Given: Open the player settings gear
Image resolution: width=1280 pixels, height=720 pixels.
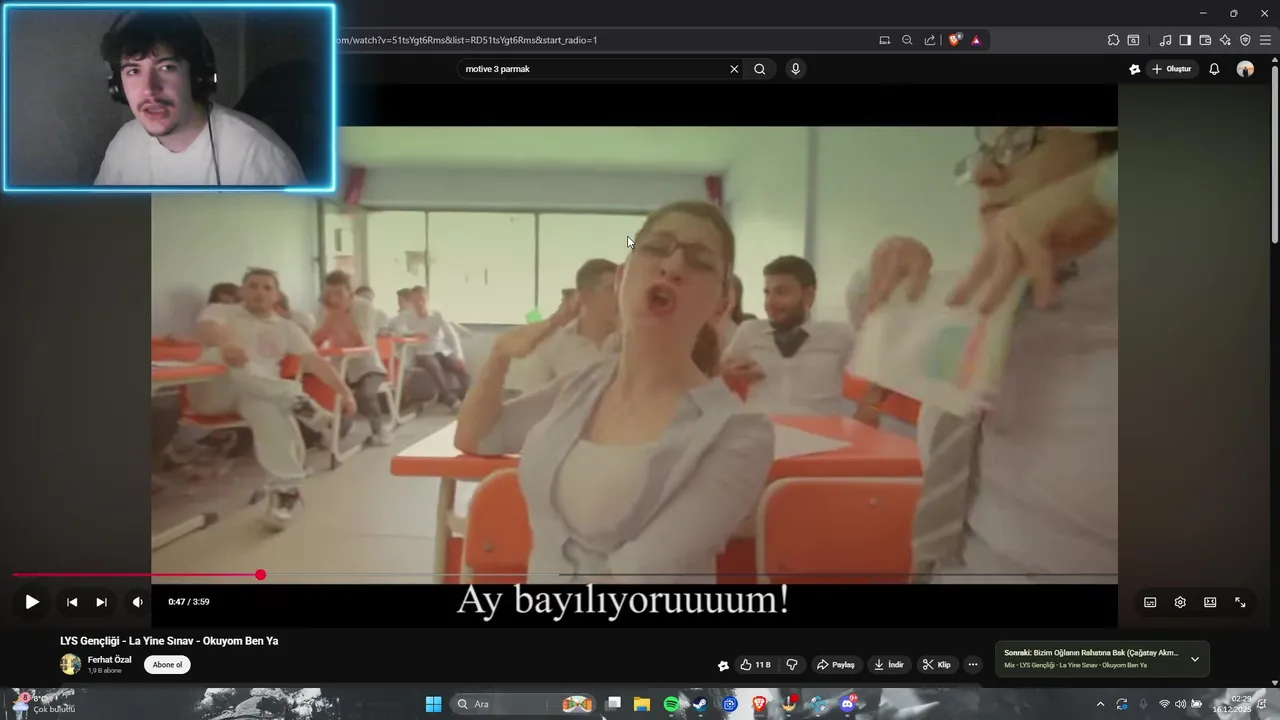Looking at the screenshot, I should (1180, 602).
